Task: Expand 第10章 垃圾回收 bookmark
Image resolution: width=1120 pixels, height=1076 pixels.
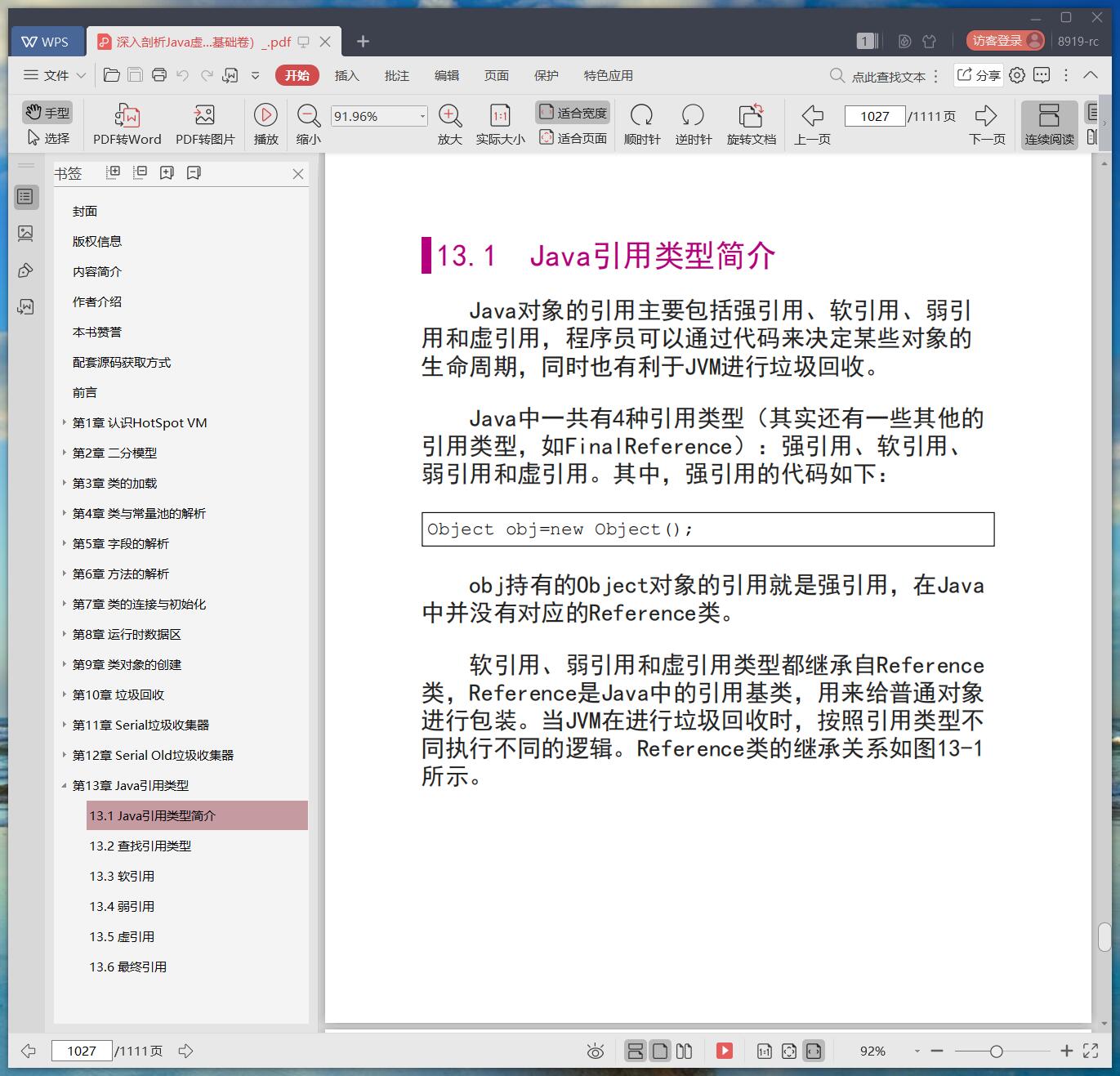Action: click(x=65, y=694)
